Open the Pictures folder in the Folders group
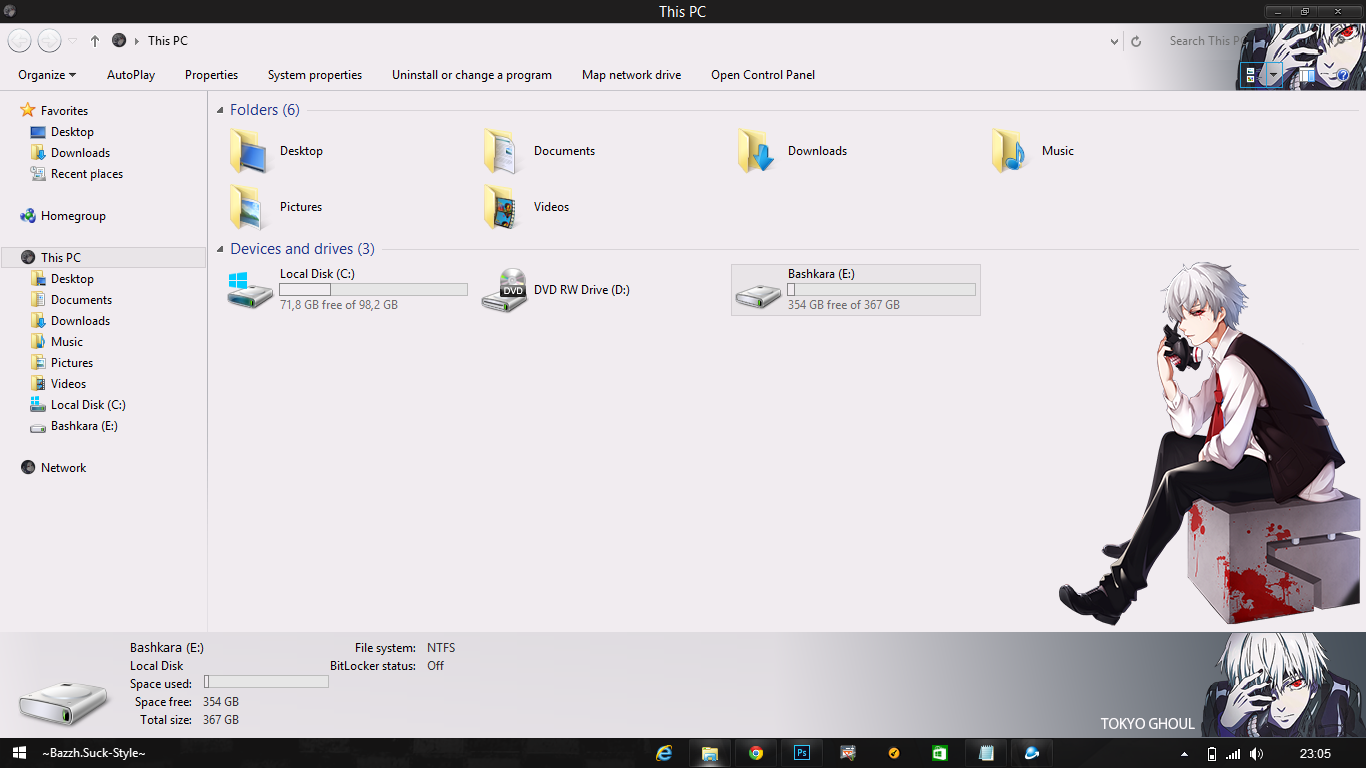Screen dimensions: 1366x768 (275, 207)
